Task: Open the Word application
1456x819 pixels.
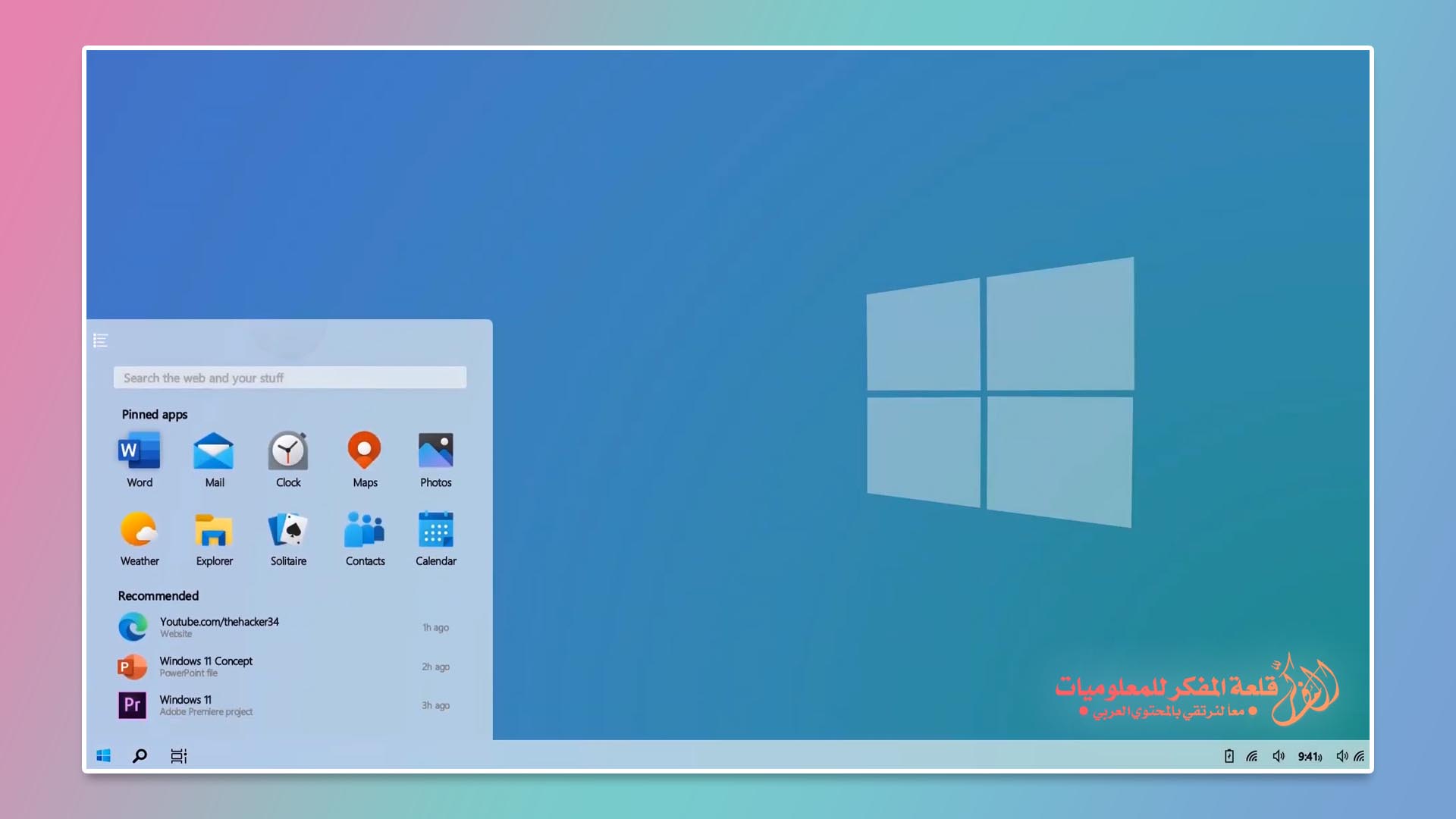Action: [139, 451]
